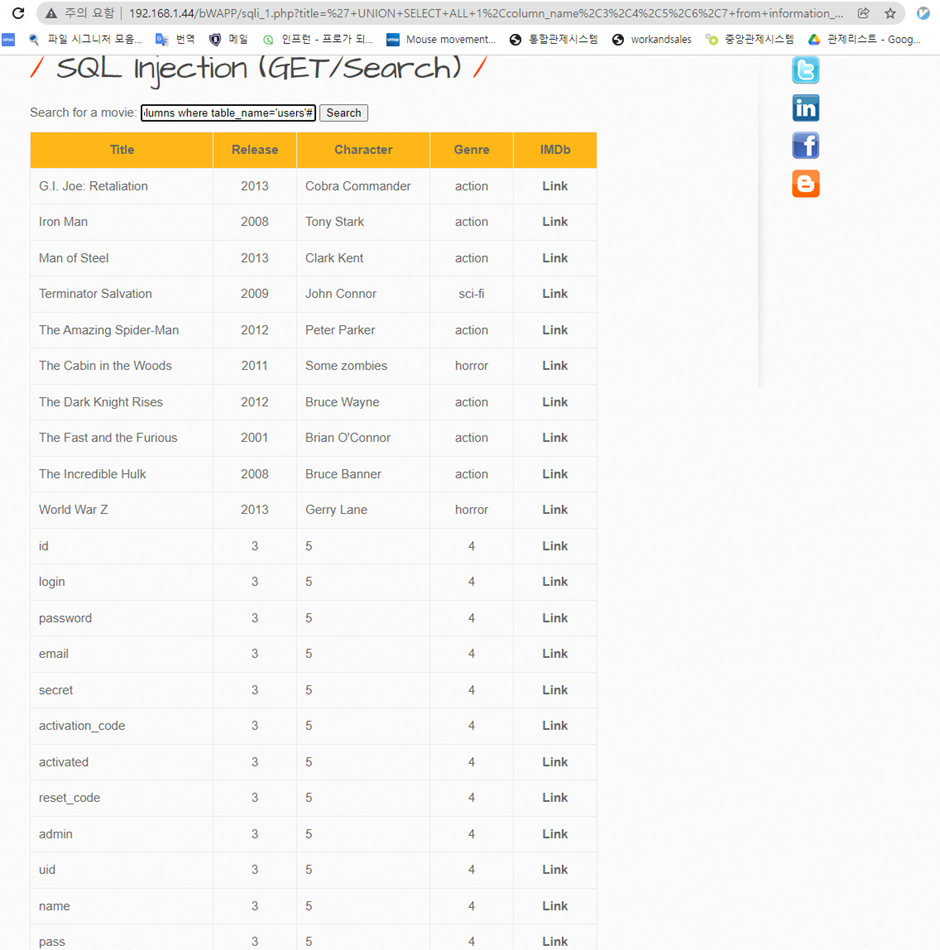
Task: Open Link in the admin row
Action: [555, 834]
